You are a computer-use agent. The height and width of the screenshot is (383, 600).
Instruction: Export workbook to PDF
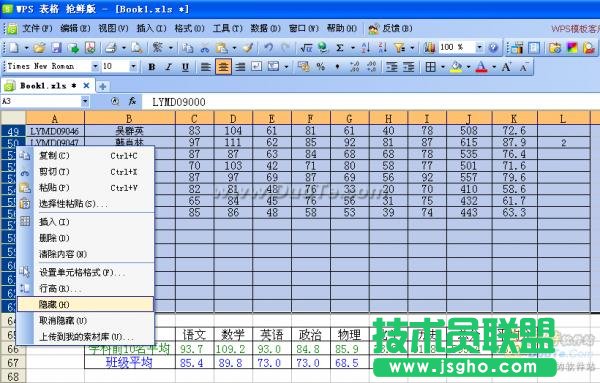click(90, 47)
